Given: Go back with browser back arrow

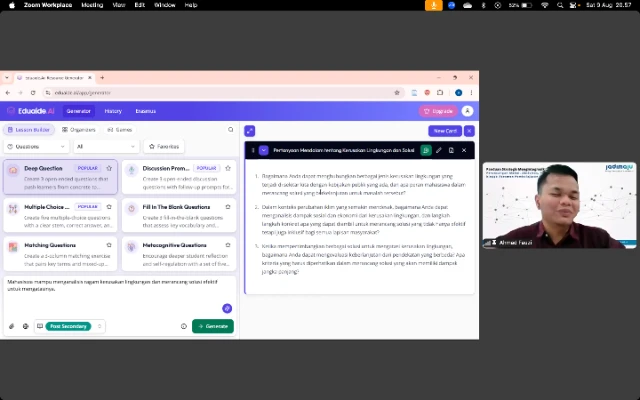Looking at the screenshot, I should click(8, 93).
